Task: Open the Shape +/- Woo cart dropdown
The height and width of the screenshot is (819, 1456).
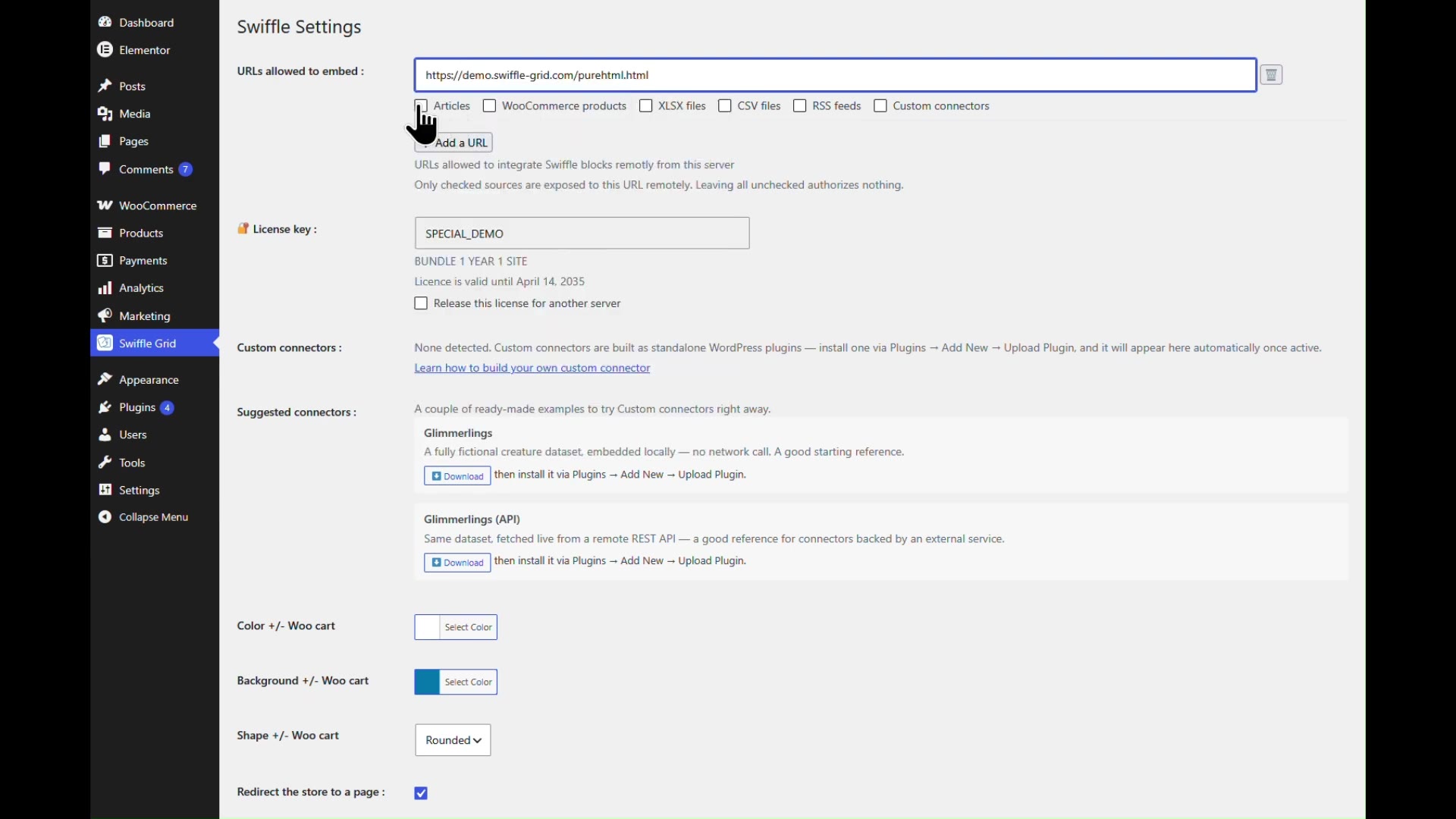Action: click(x=453, y=740)
